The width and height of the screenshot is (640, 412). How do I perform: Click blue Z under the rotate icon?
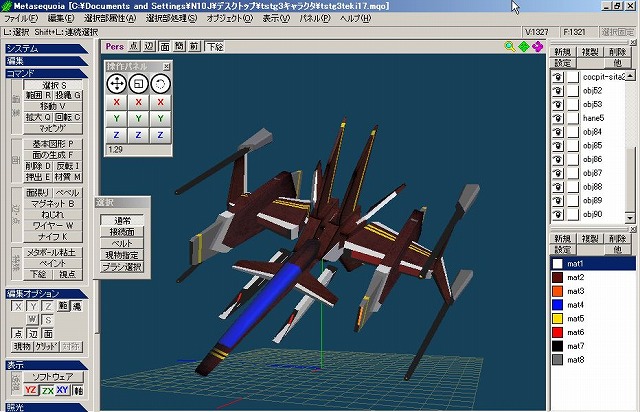pyautogui.click(x=160, y=135)
